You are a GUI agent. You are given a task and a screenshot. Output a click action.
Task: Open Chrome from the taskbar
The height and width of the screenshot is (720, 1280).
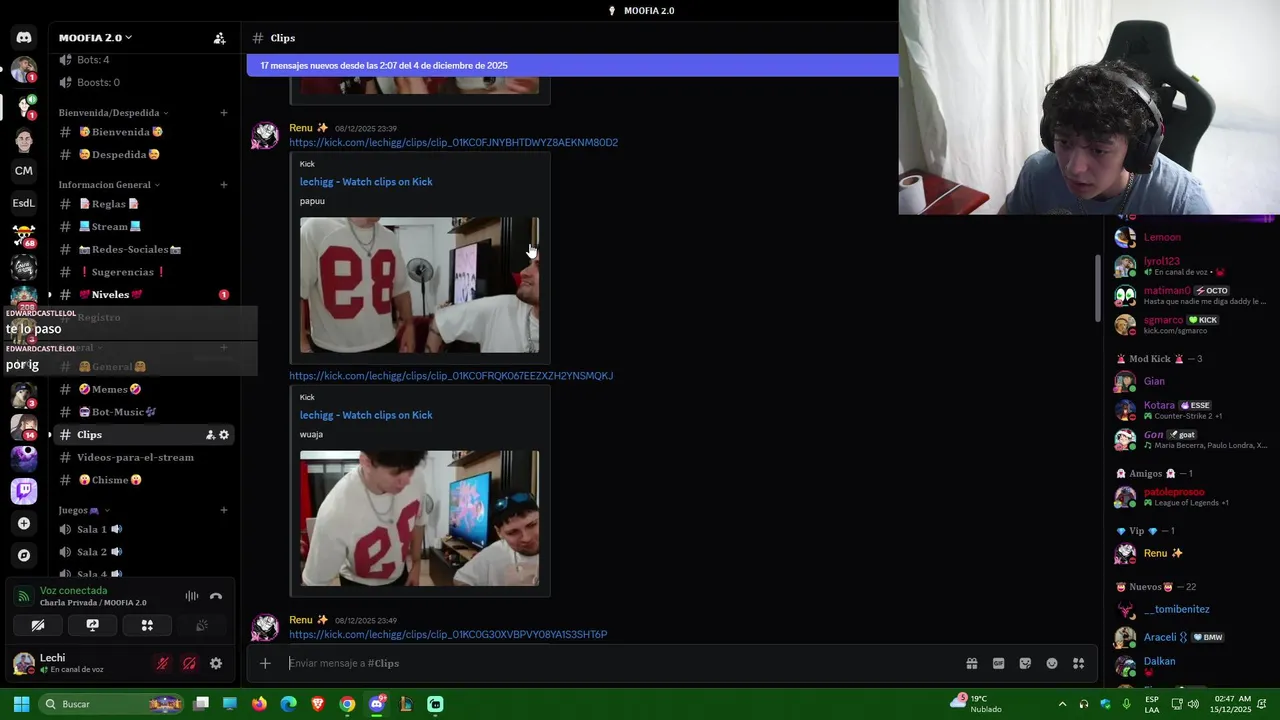tap(347, 704)
